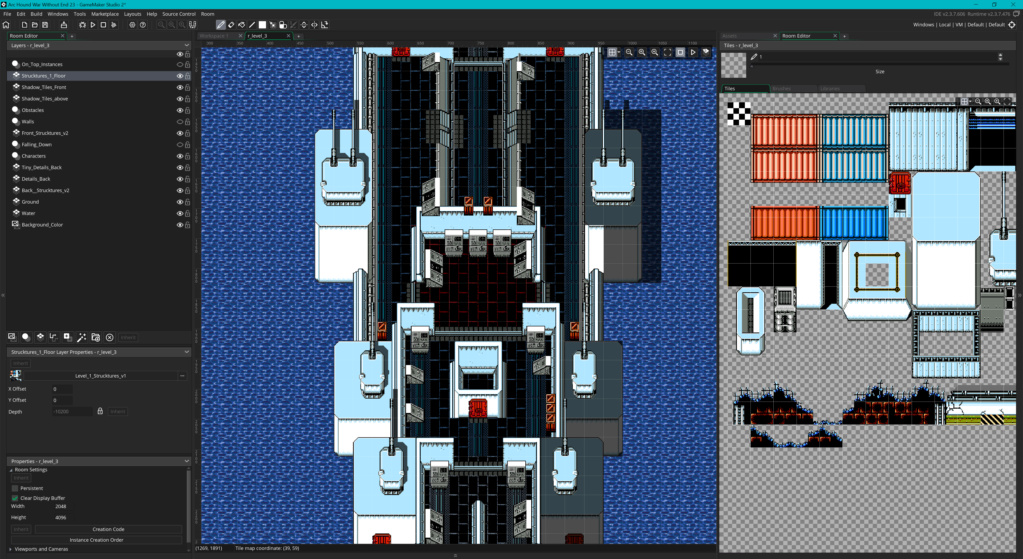Viewport: 1023px width, 559px height.
Task: Fit the room view with the expand icon
Action: 667,52
